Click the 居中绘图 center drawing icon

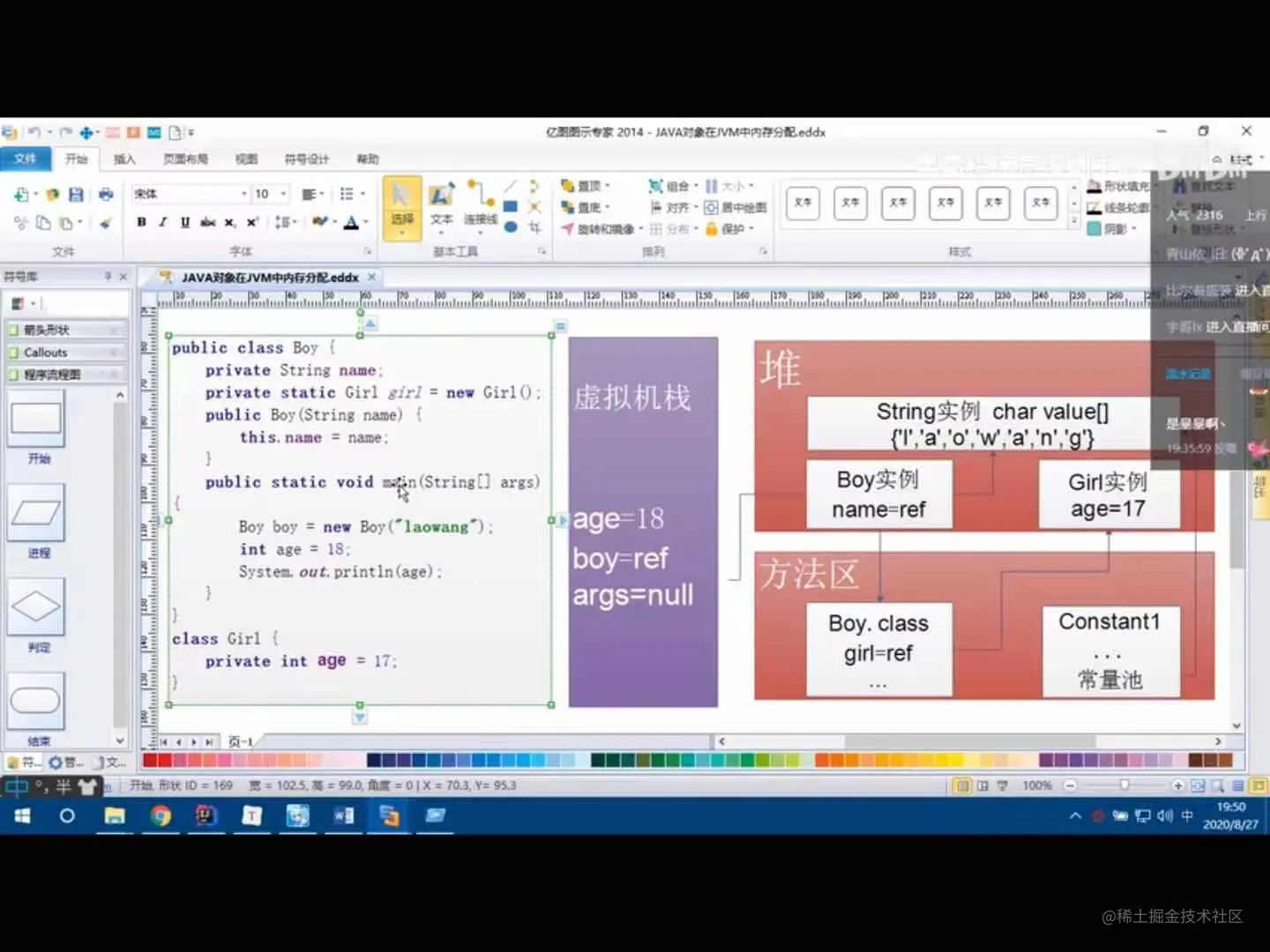click(711, 207)
